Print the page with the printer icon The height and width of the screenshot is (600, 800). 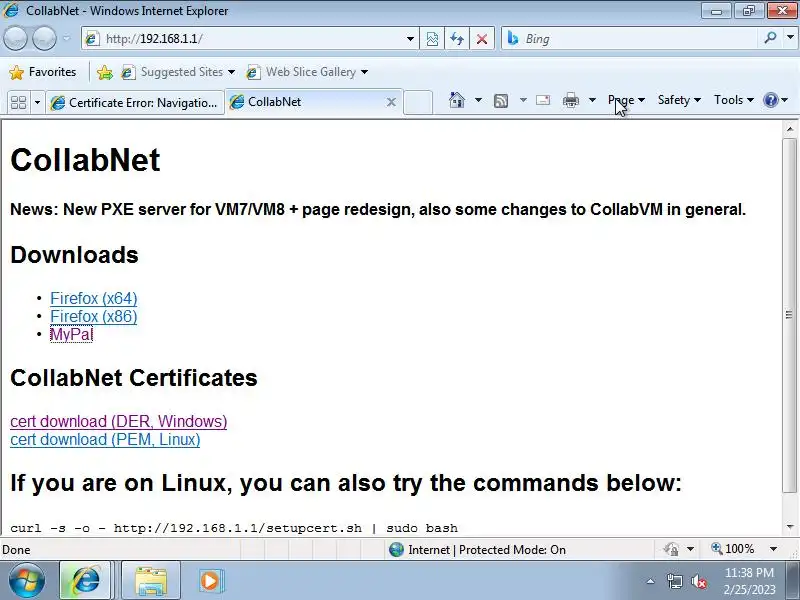click(x=571, y=100)
